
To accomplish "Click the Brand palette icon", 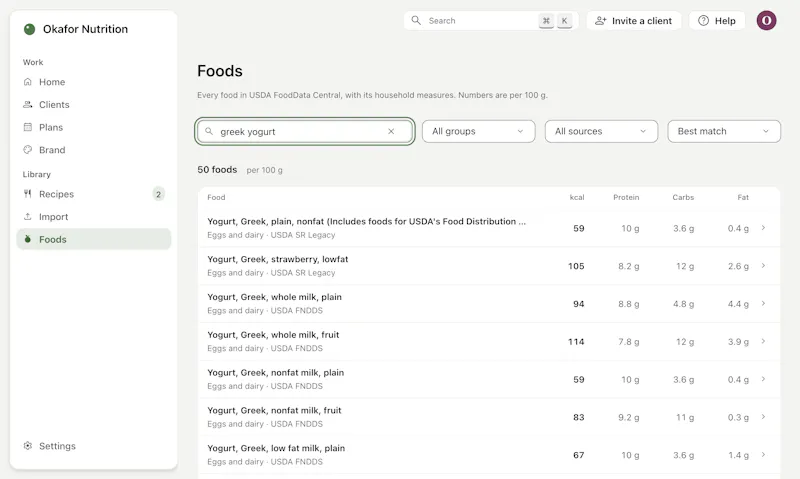I will coord(28,149).
